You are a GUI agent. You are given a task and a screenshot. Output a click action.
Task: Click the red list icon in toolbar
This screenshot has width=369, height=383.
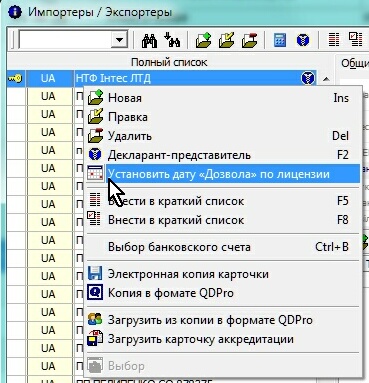[334, 40]
